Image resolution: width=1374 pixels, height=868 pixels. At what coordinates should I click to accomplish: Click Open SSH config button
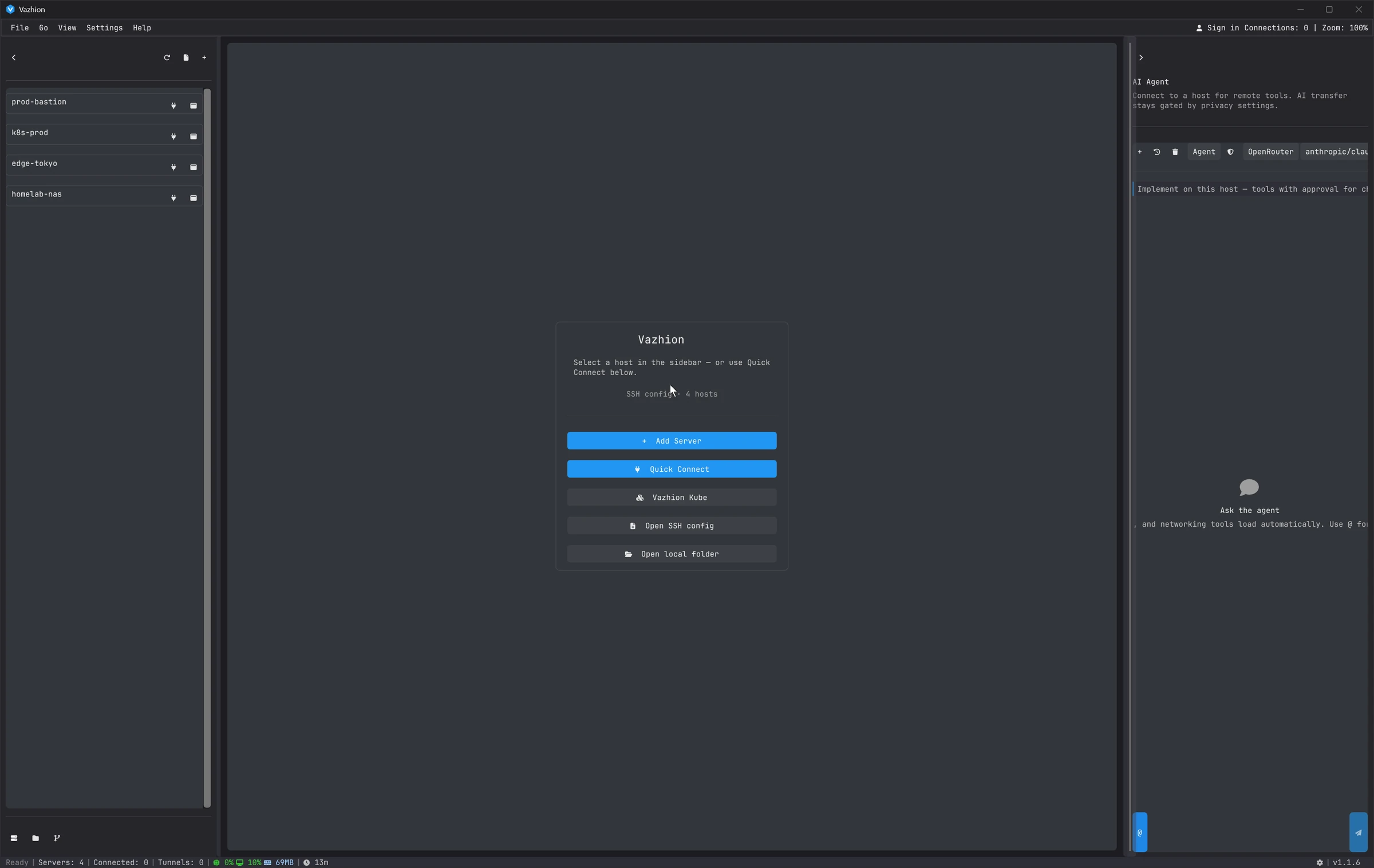click(672, 526)
